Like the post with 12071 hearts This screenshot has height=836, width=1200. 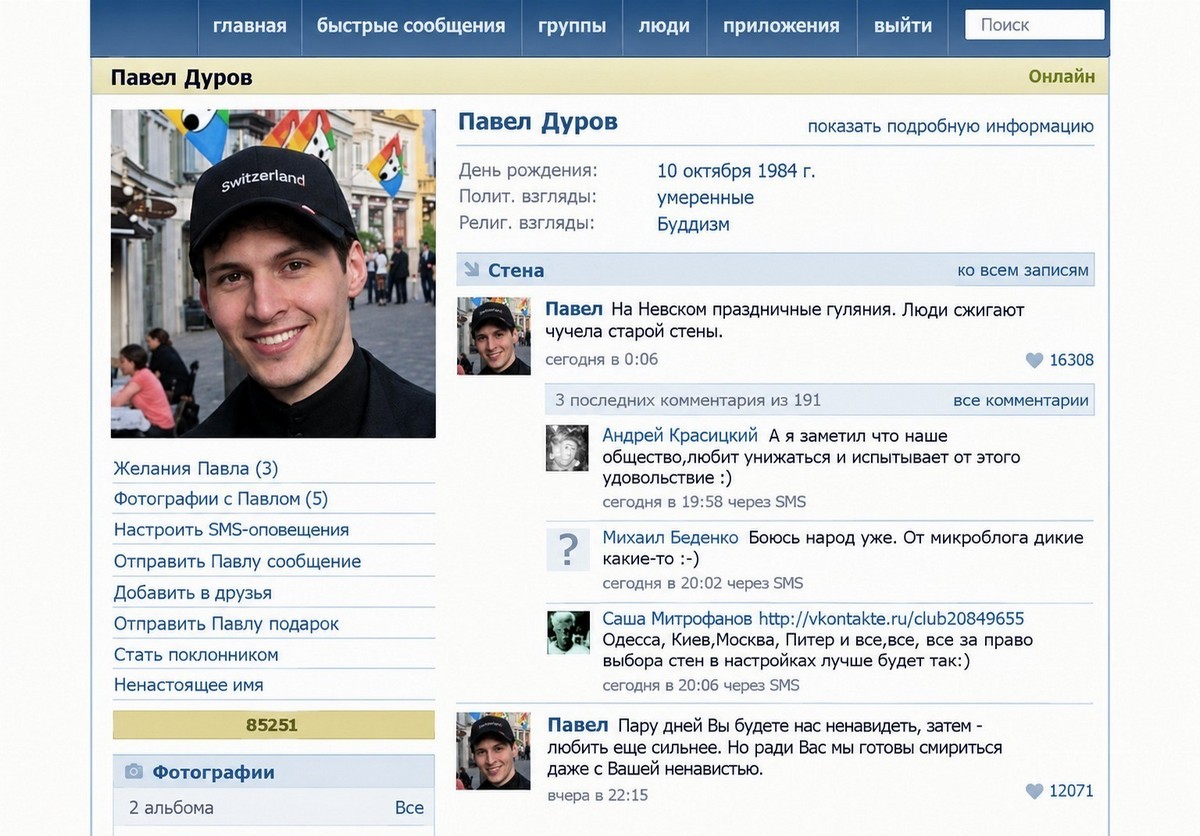coord(1034,791)
